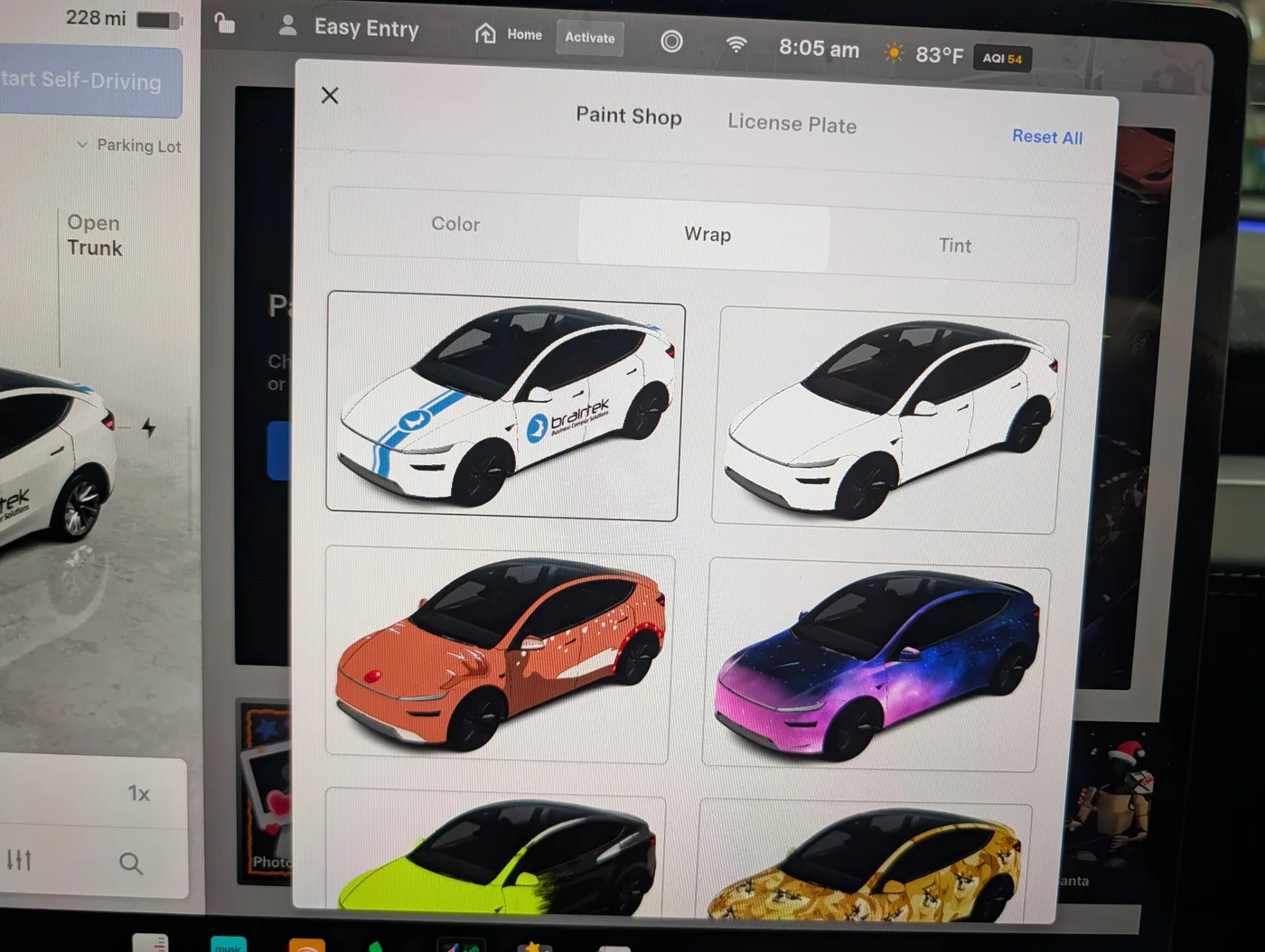The image size is (1265, 952).
Task: Choose the orange reindeer wrap
Action: (499, 654)
